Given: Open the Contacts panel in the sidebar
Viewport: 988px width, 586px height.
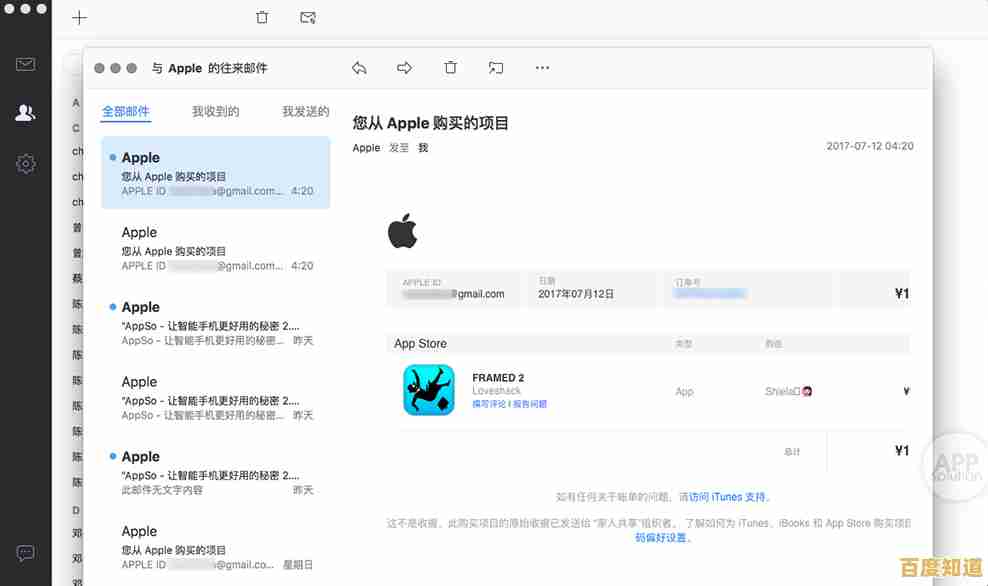Looking at the screenshot, I should click(25, 113).
